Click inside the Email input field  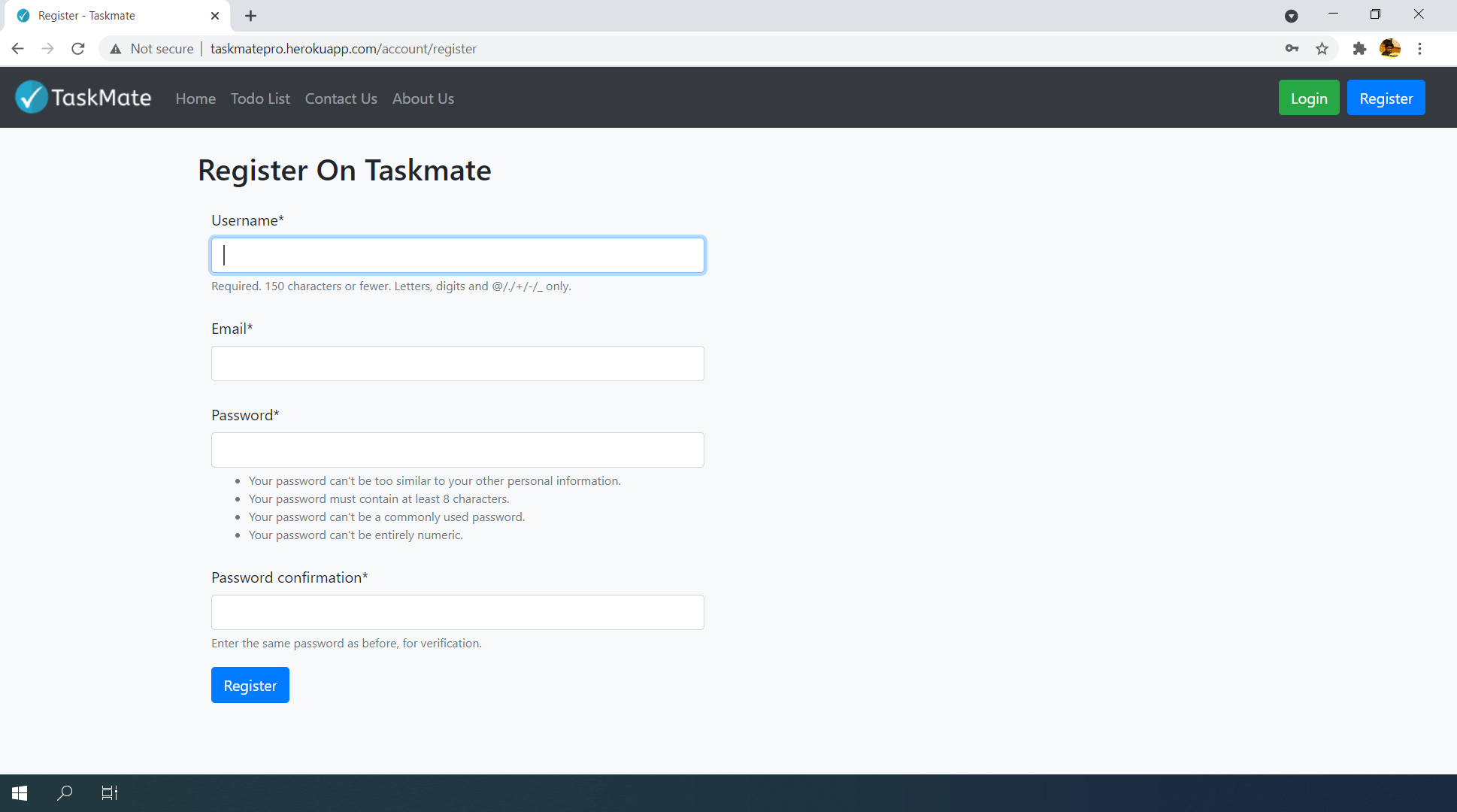tap(457, 363)
